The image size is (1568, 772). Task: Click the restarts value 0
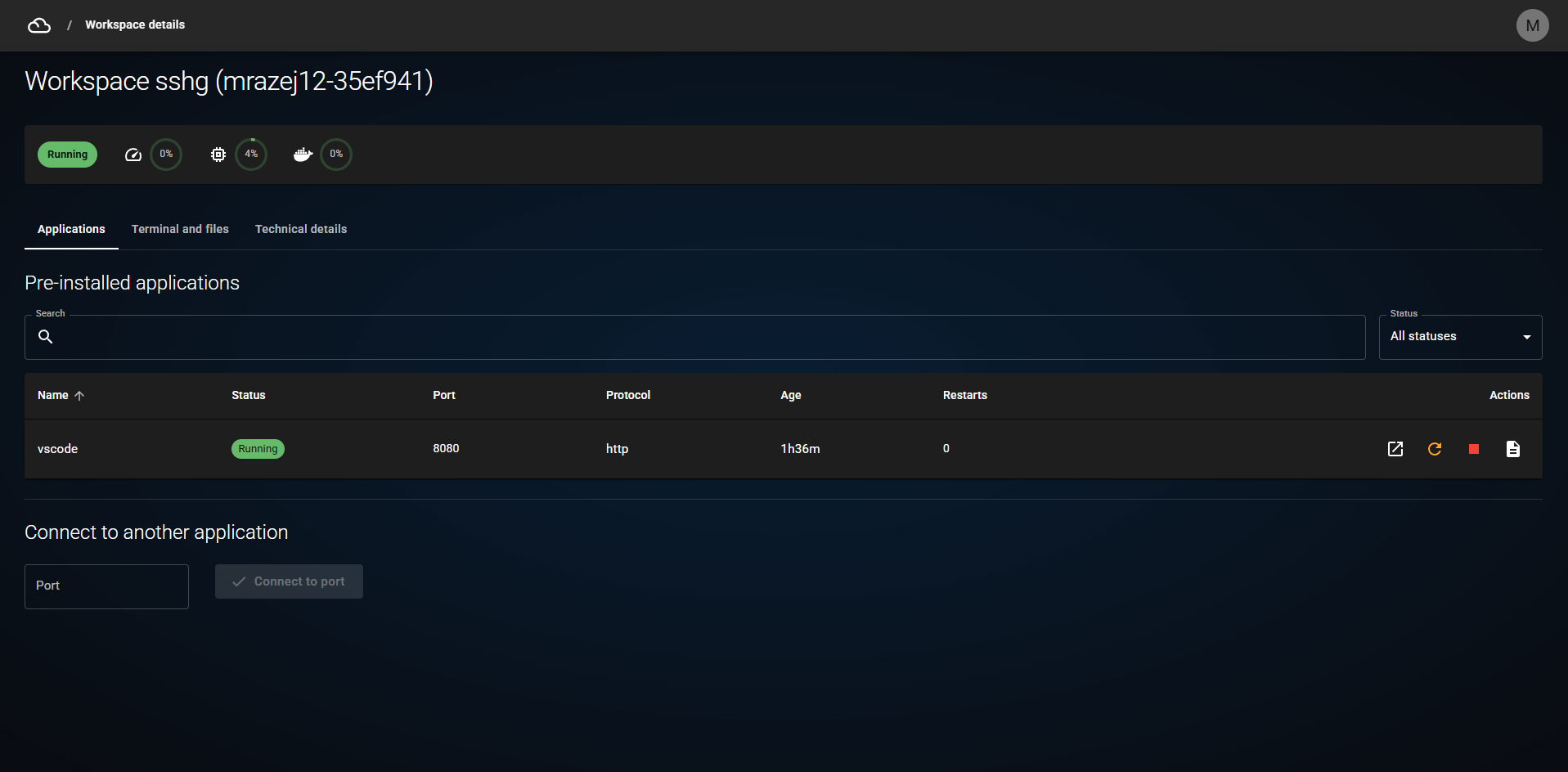[946, 448]
